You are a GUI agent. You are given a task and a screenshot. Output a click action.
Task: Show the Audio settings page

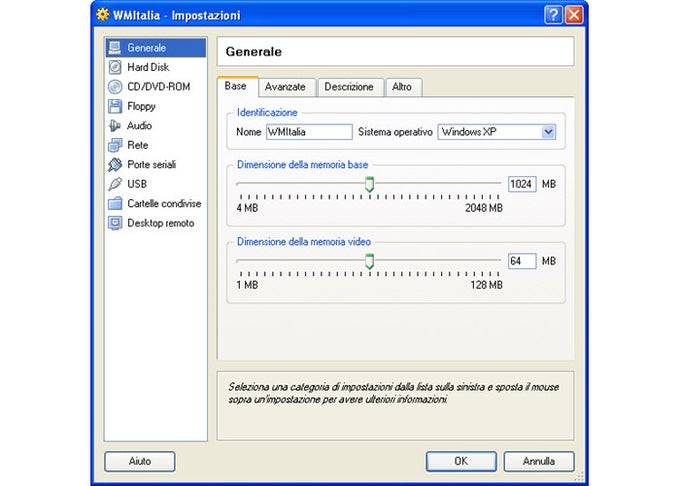[x=156, y=126]
